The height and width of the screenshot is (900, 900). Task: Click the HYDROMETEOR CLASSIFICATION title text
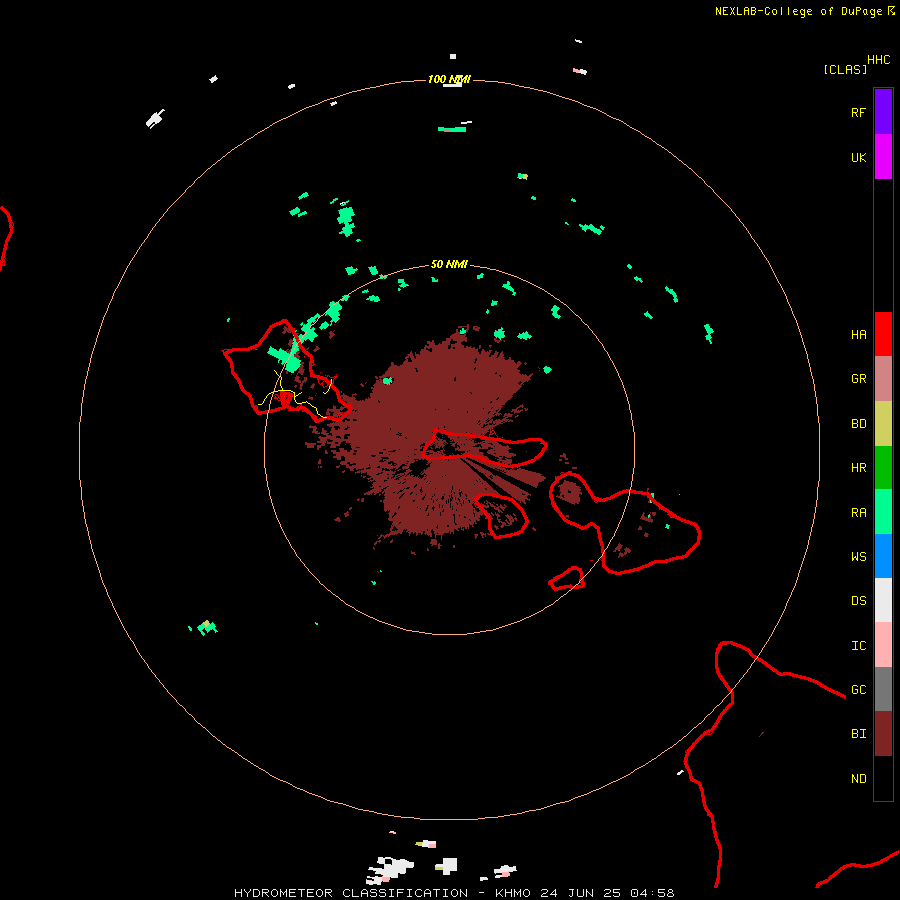pos(351,893)
